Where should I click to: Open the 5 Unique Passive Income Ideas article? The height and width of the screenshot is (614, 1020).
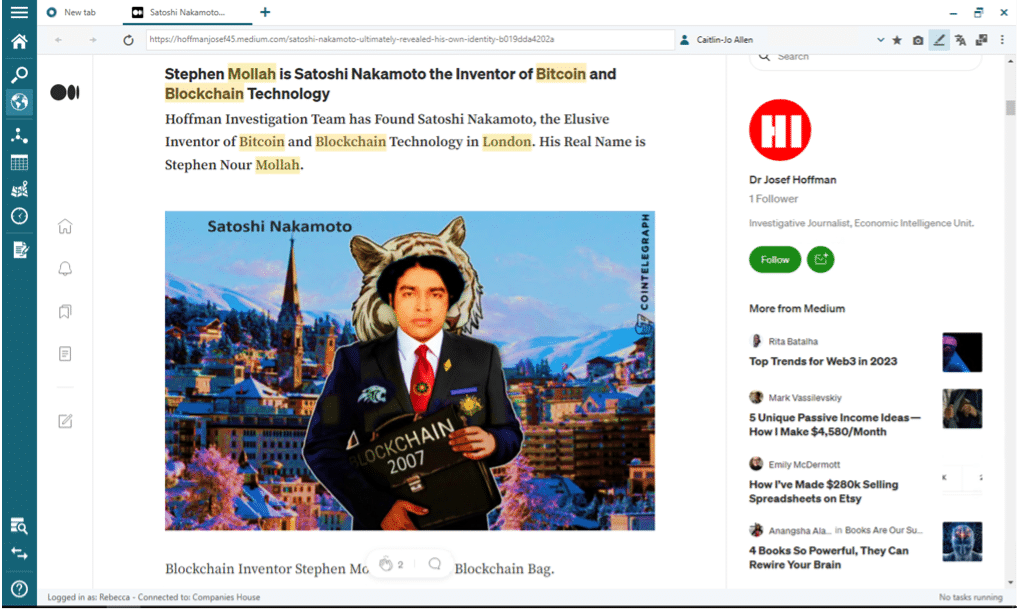835,425
